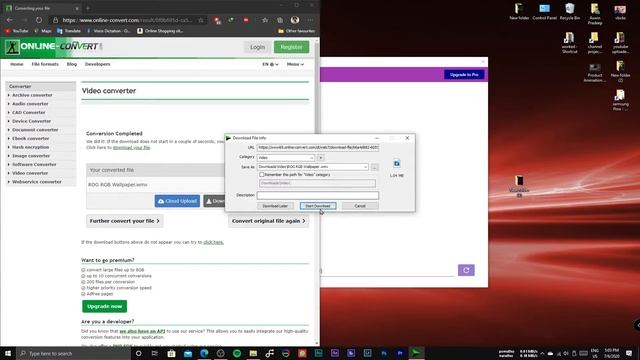640x360 pixels.
Task: Open the File formats menu item
Action: [45, 64]
